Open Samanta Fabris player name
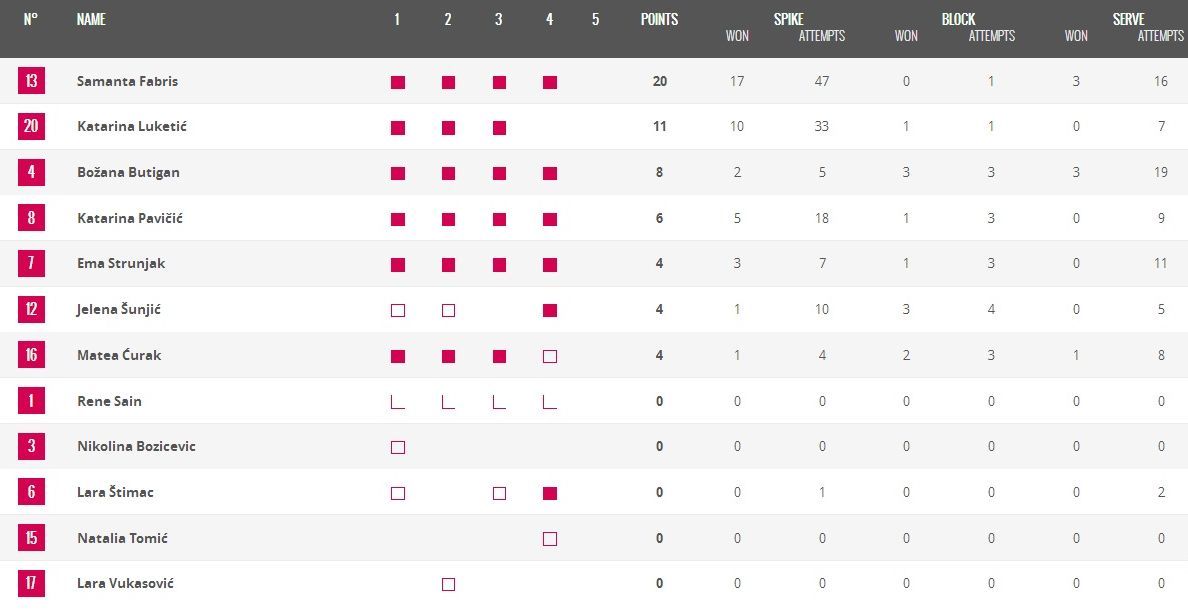The width and height of the screenshot is (1188, 612). tap(127, 81)
